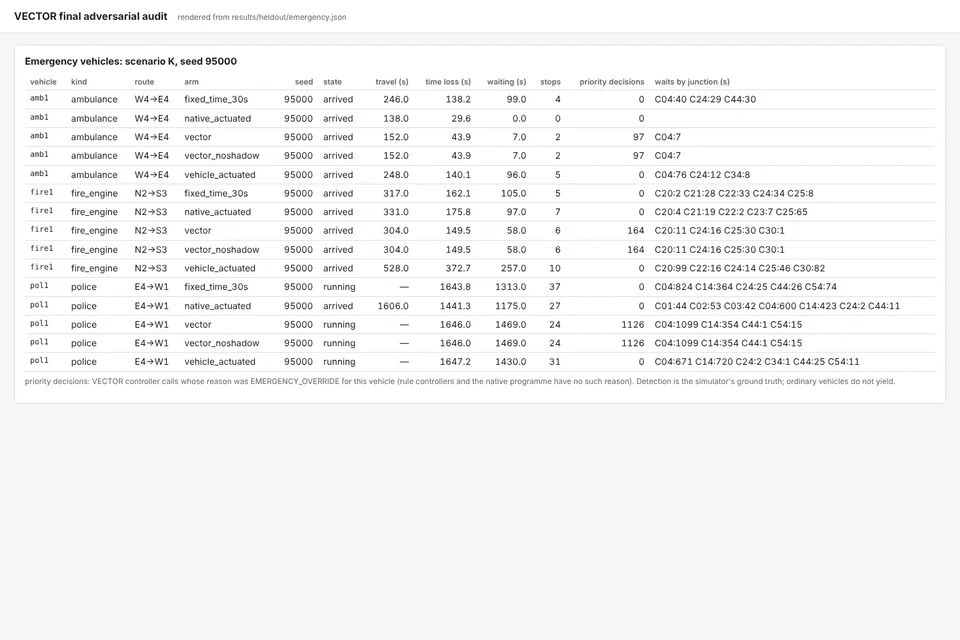Select the travel value 331.0
This screenshot has height=640, width=960.
click(x=396, y=212)
